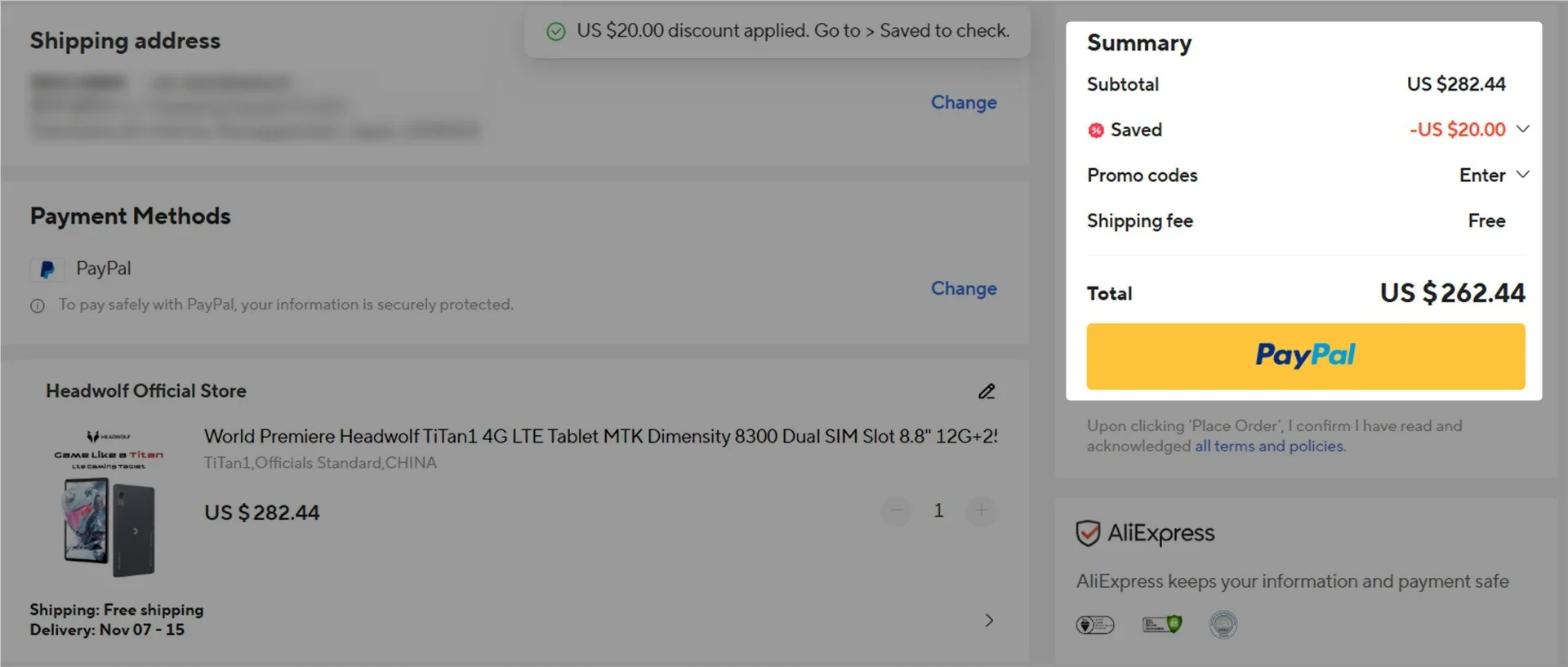Open the Headwolf TiTan1 tablet product title
The height and width of the screenshot is (667, 1568).
tap(600, 437)
